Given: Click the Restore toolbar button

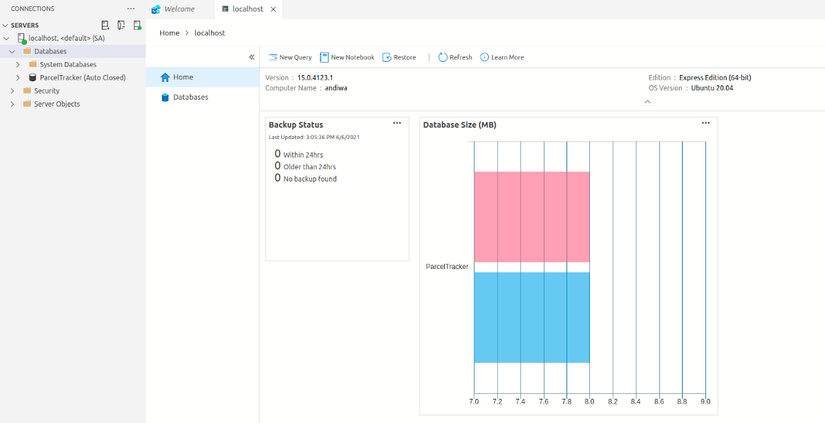Looking at the screenshot, I should [x=399, y=57].
